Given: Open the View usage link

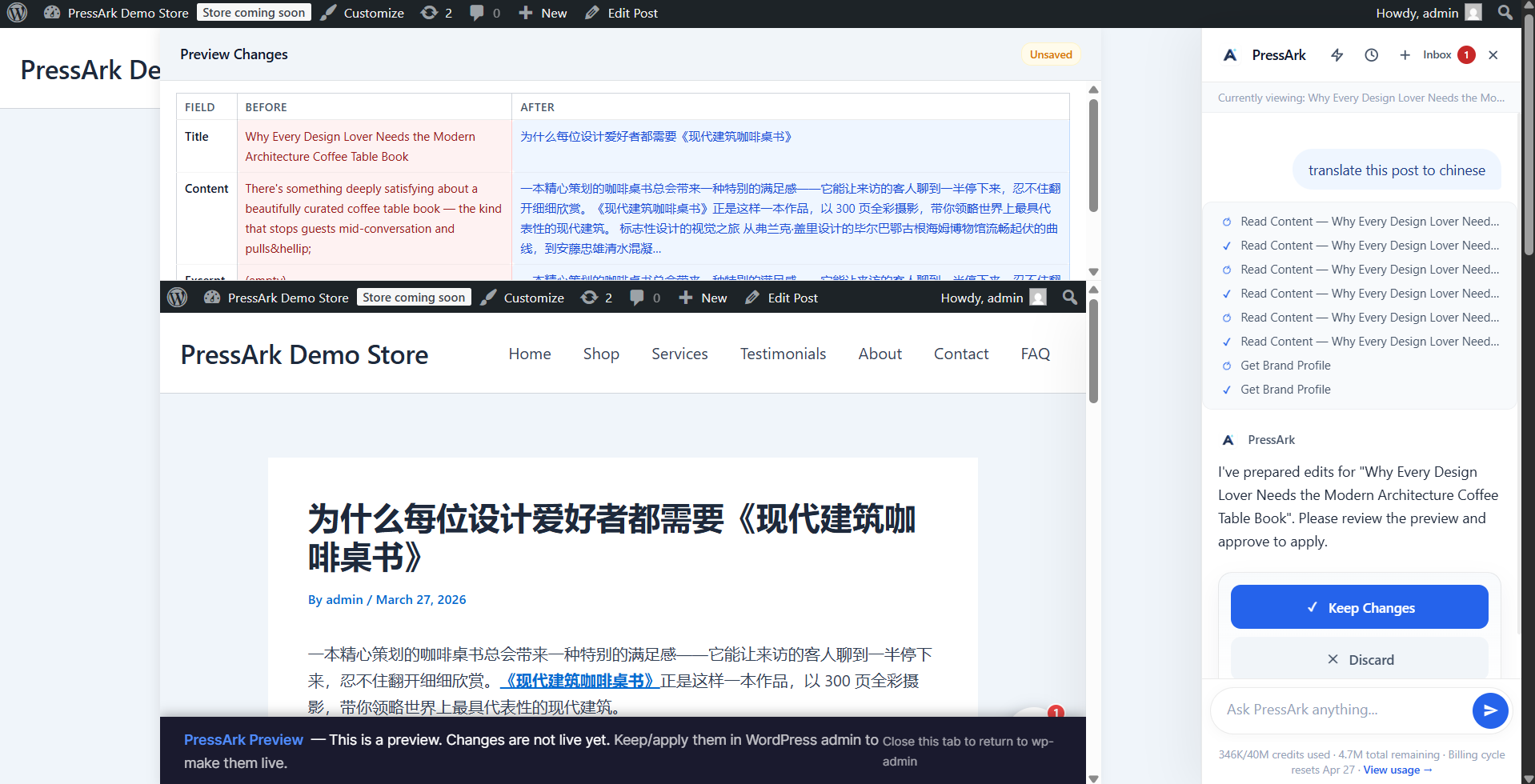Looking at the screenshot, I should (1397, 770).
